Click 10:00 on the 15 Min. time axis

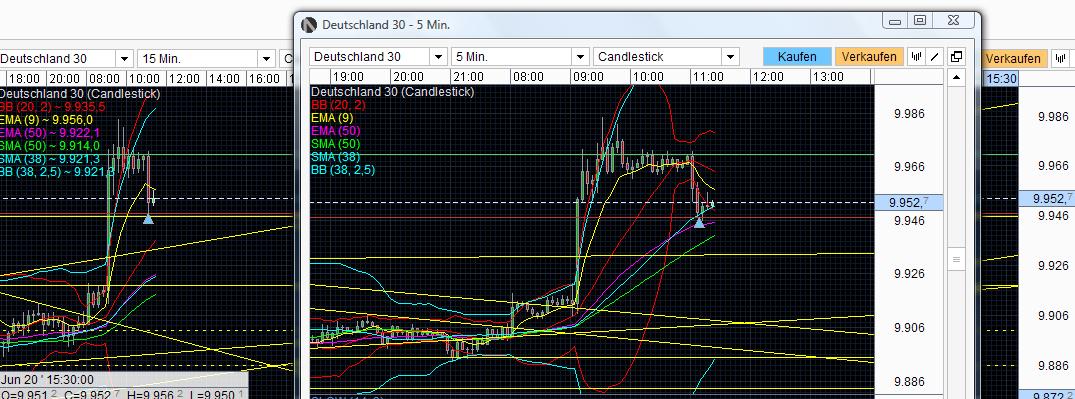pos(145,79)
